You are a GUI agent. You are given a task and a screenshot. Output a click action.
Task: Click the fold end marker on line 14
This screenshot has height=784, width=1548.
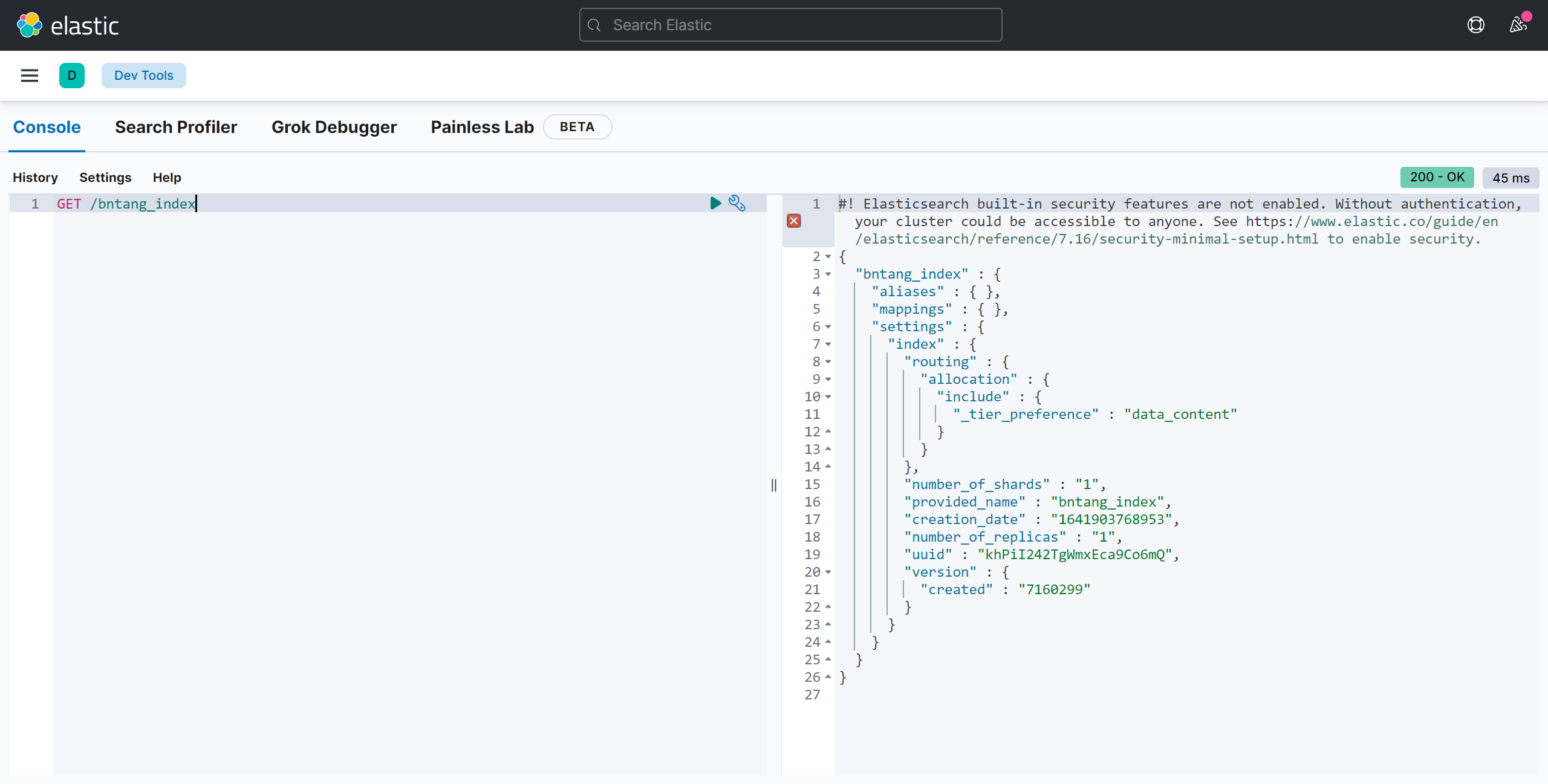tap(828, 467)
